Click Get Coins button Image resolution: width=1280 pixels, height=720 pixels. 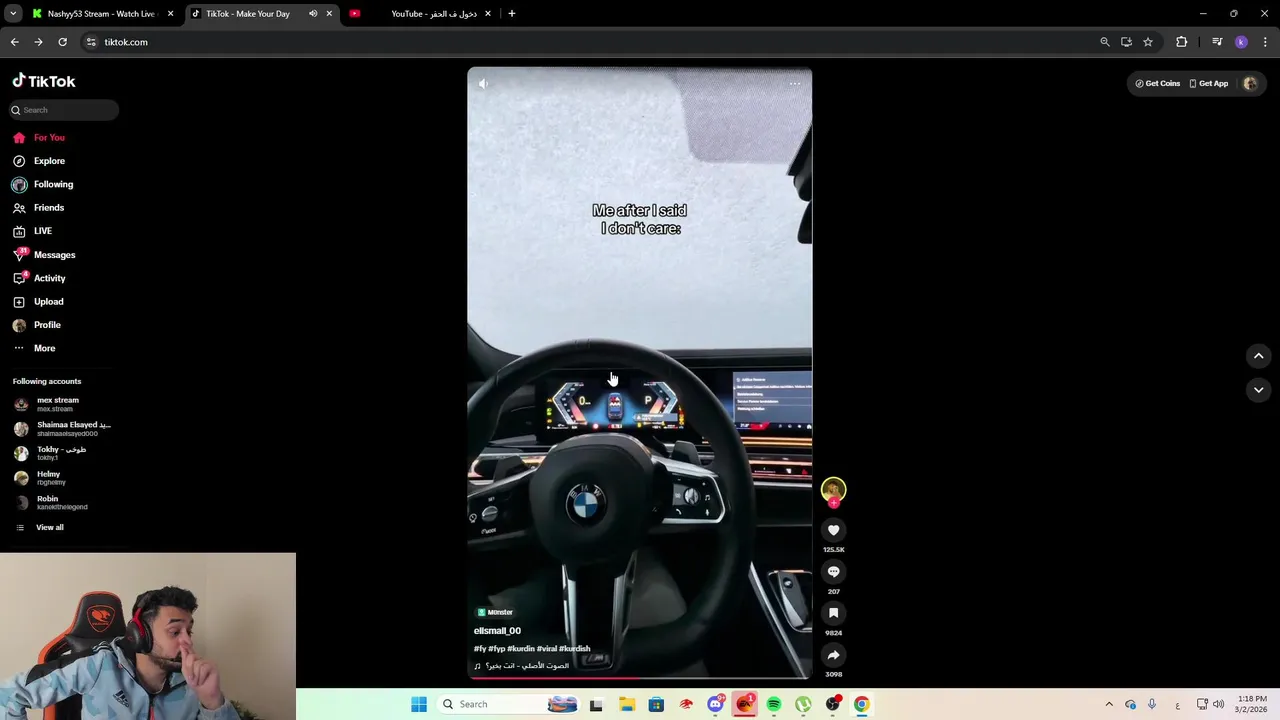coord(1158,84)
